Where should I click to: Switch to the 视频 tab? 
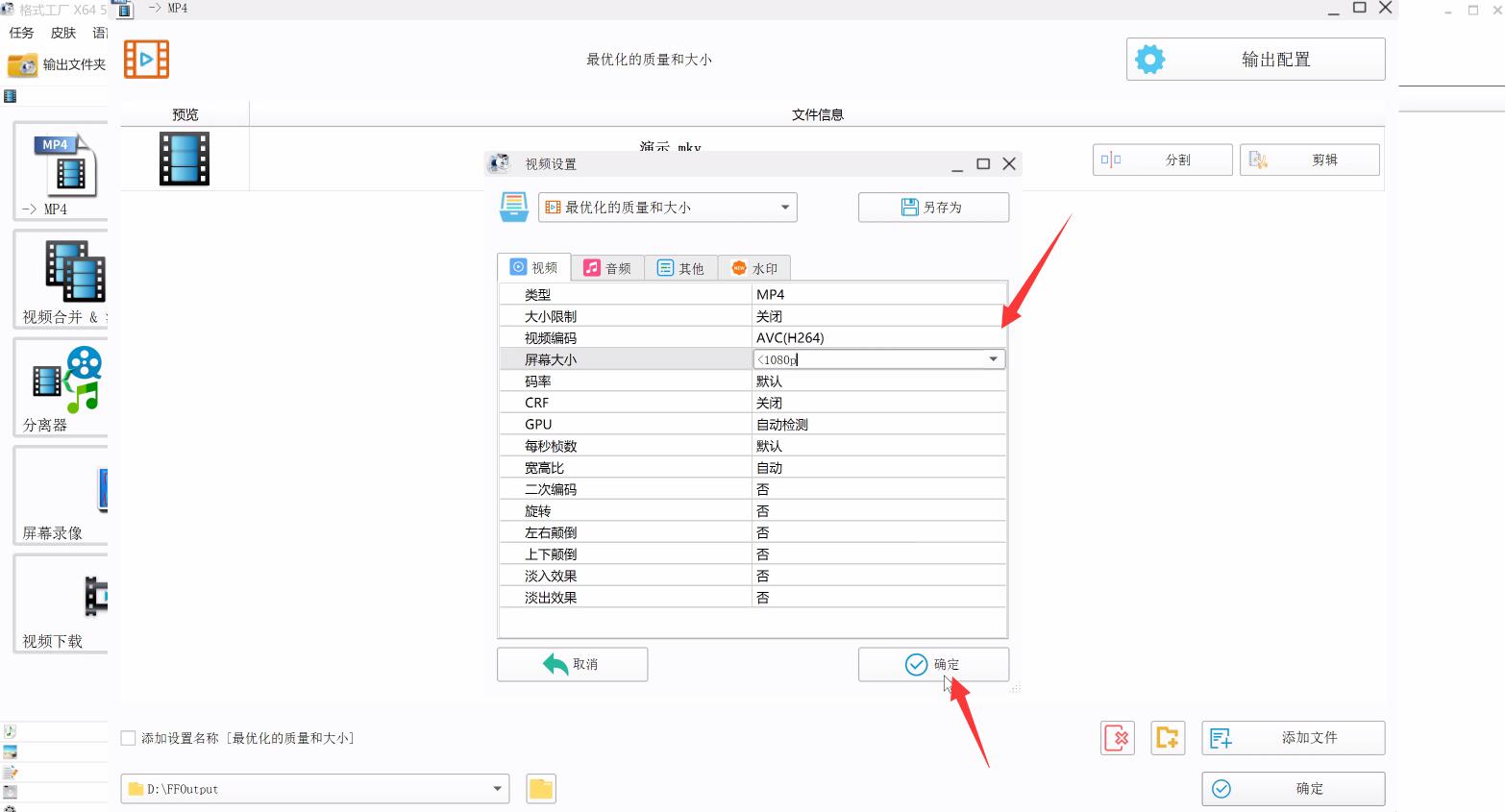click(534, 267)
